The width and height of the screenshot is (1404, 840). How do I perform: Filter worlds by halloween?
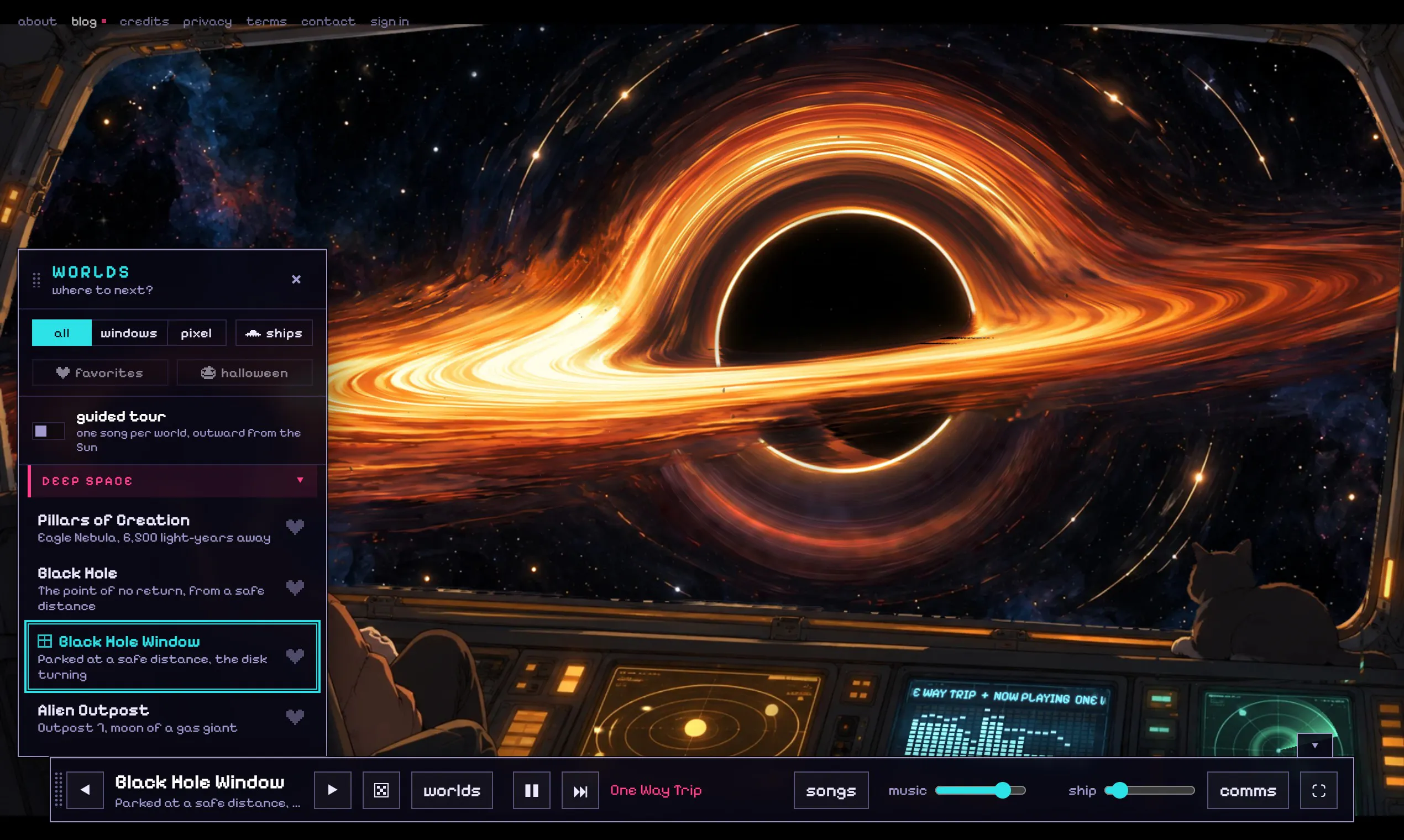click(x=244, y=373)
